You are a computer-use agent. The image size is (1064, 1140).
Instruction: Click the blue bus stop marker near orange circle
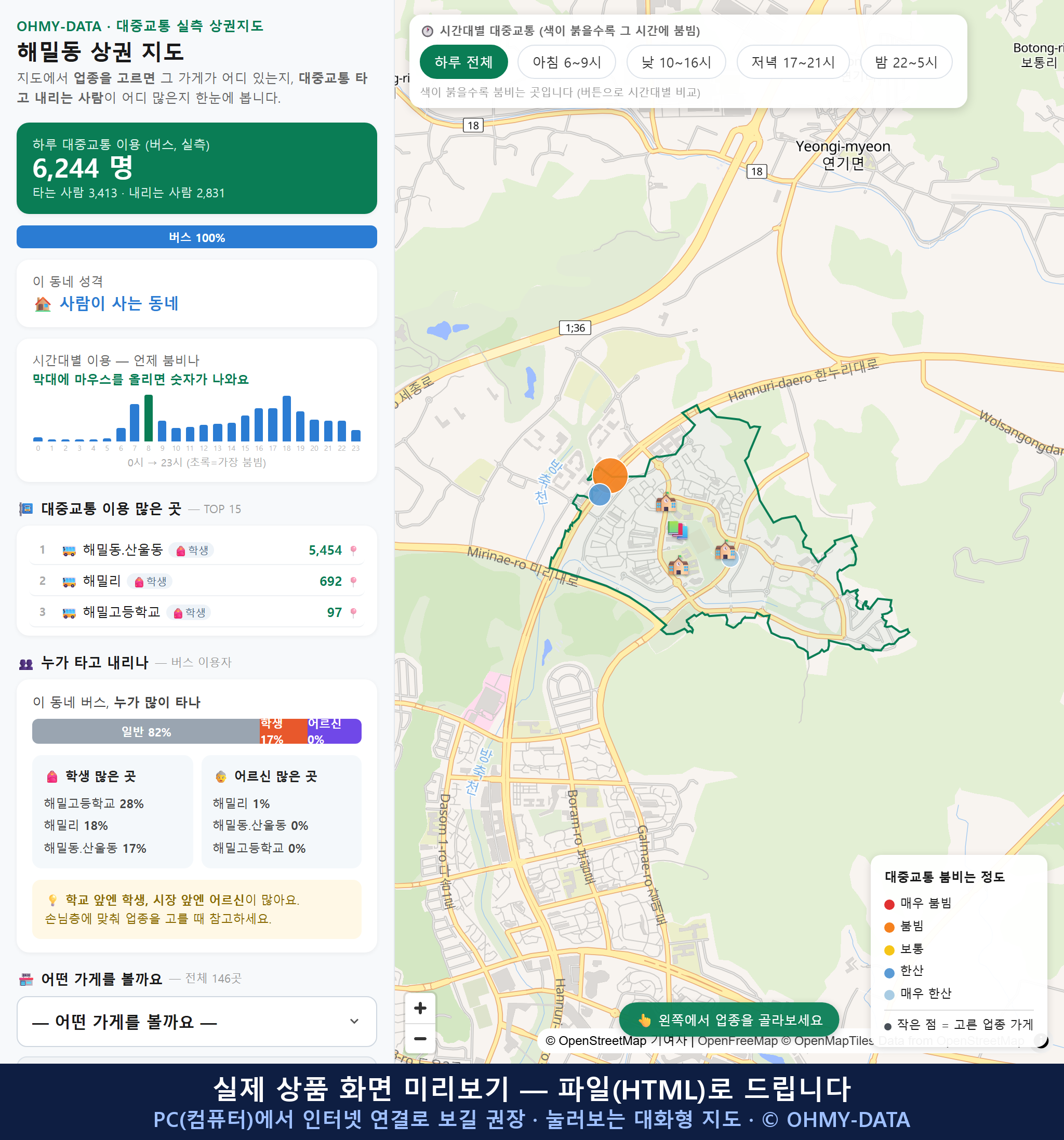[600, 494]
